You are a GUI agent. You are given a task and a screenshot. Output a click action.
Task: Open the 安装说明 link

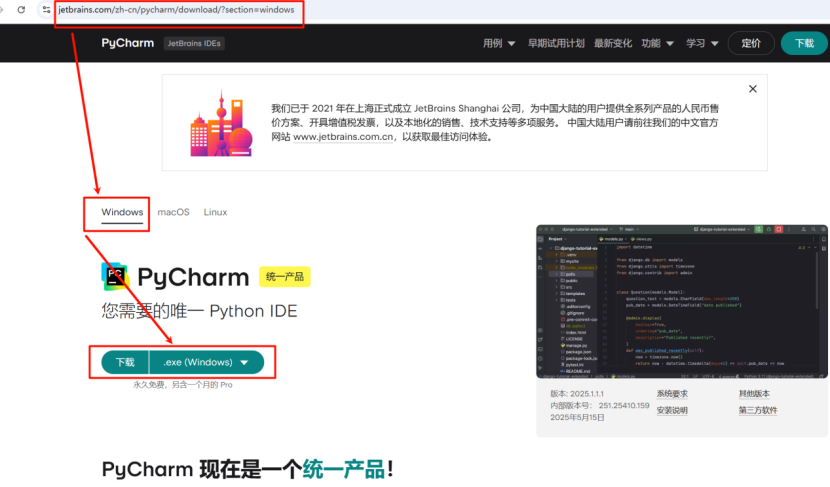tap(672, 410)
